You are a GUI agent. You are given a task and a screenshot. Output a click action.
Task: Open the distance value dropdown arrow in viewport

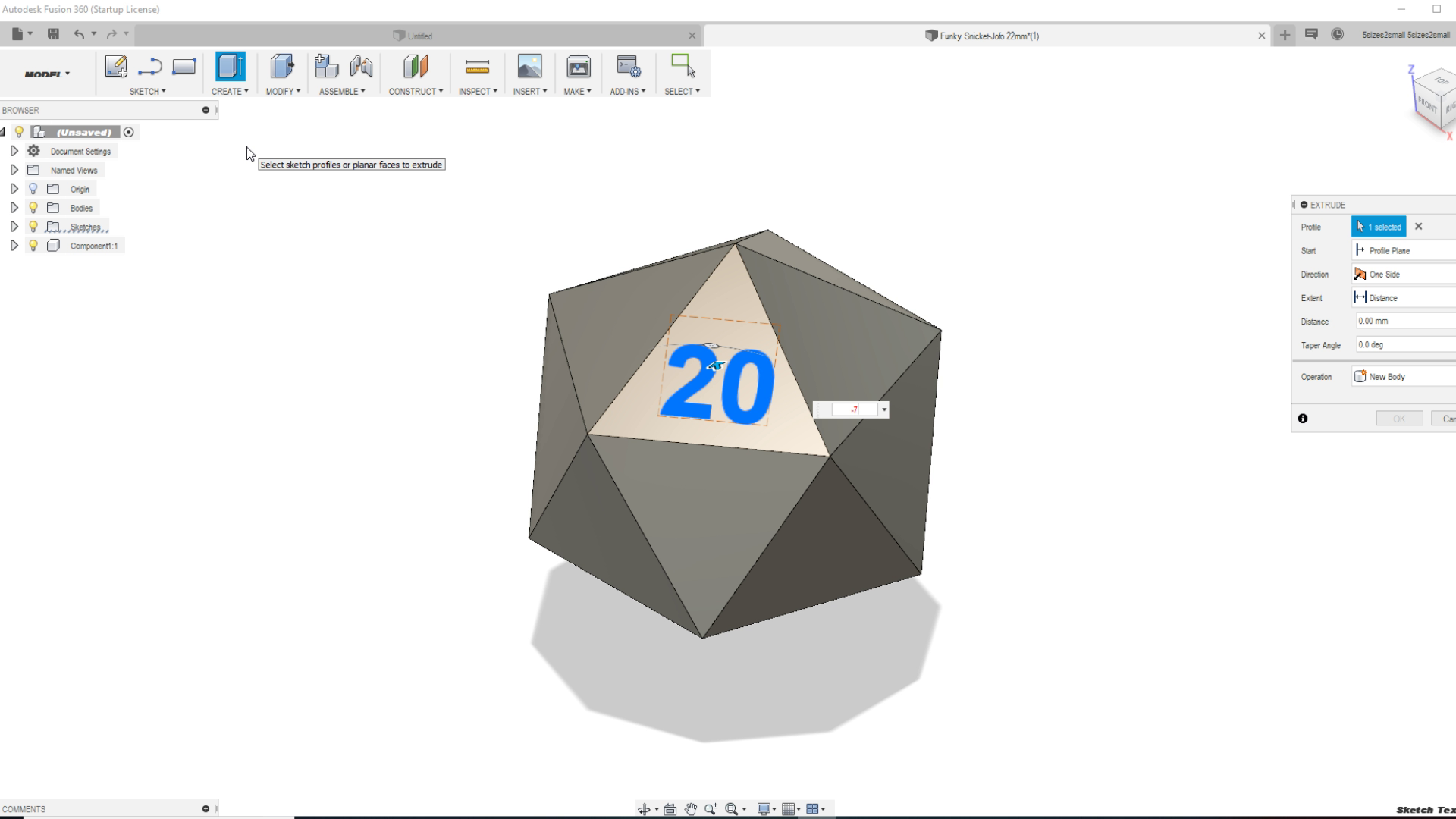click(x=884, y=410)
